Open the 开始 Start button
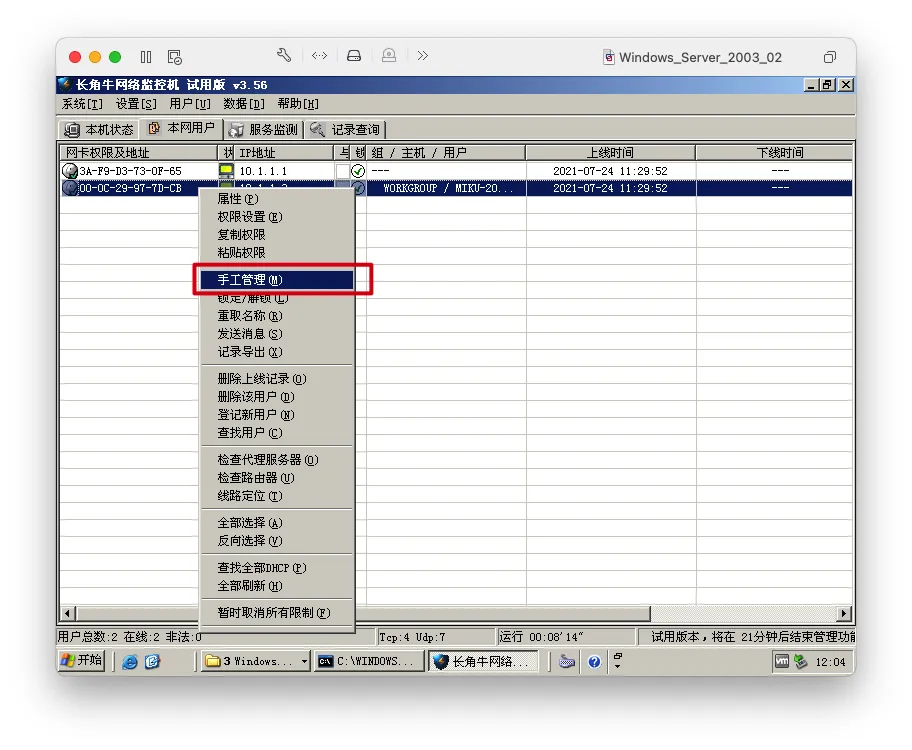912x750 pixels. pyautogui.click(x=82, y=661)
